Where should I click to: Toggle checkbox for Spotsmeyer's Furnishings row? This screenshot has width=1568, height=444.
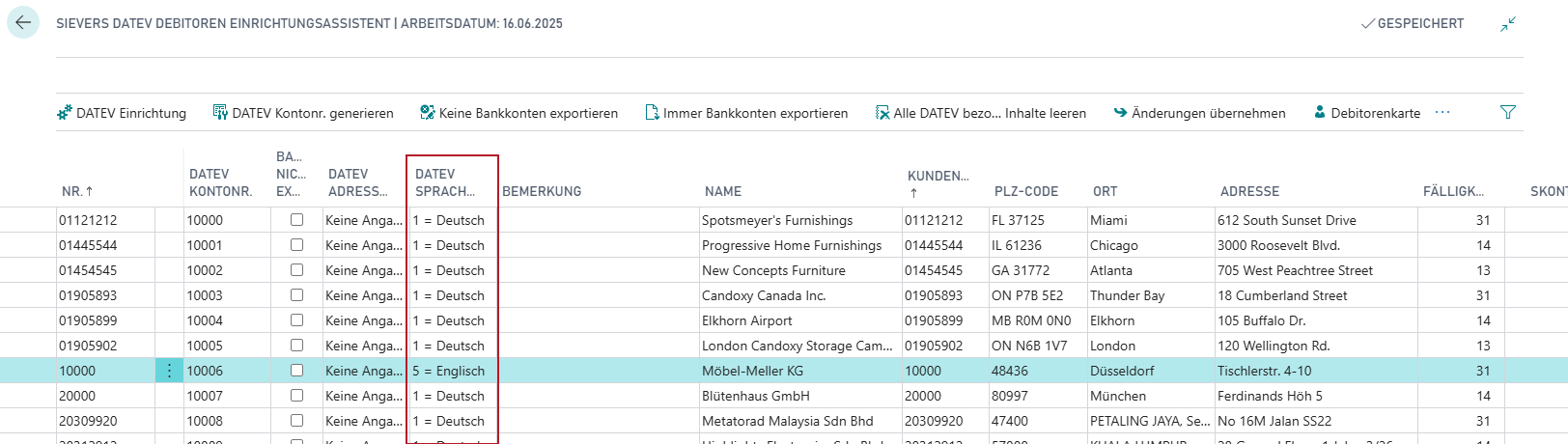pos(296,220)
